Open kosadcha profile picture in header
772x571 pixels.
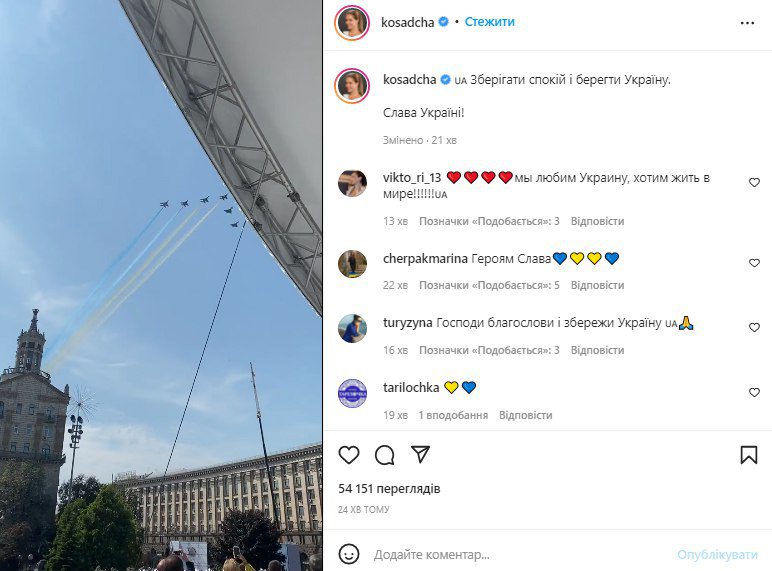[352, 23]
